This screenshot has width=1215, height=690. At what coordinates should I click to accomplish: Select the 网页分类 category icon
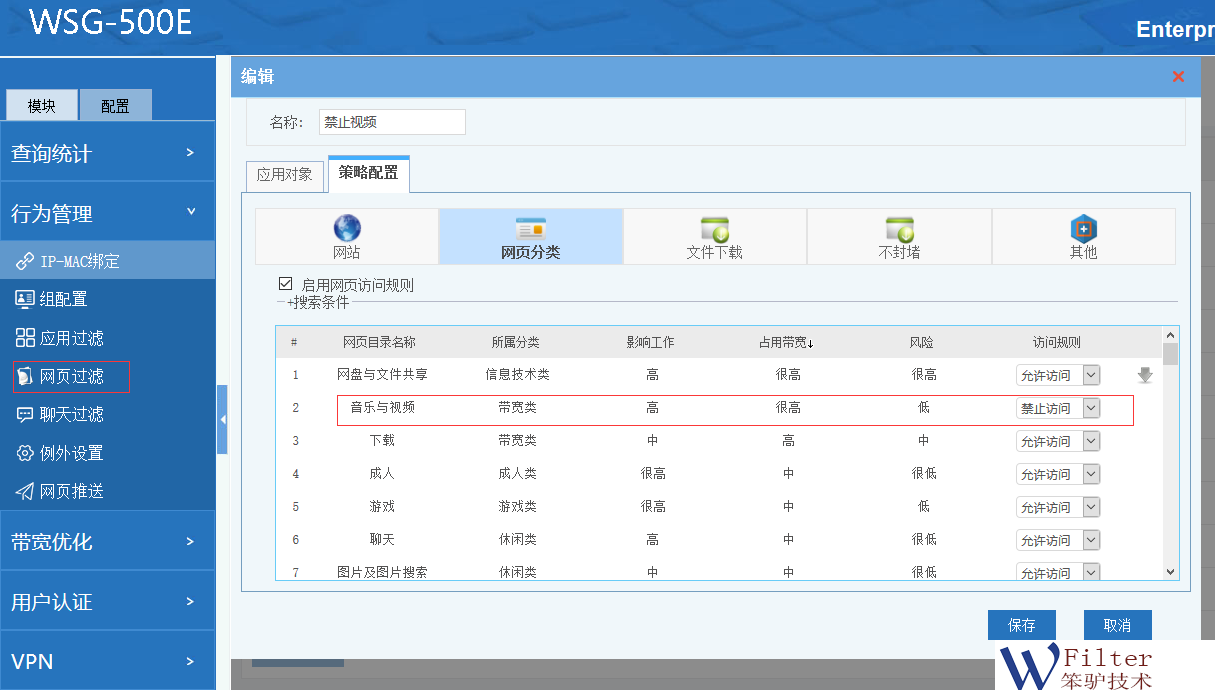coord(530,228)
